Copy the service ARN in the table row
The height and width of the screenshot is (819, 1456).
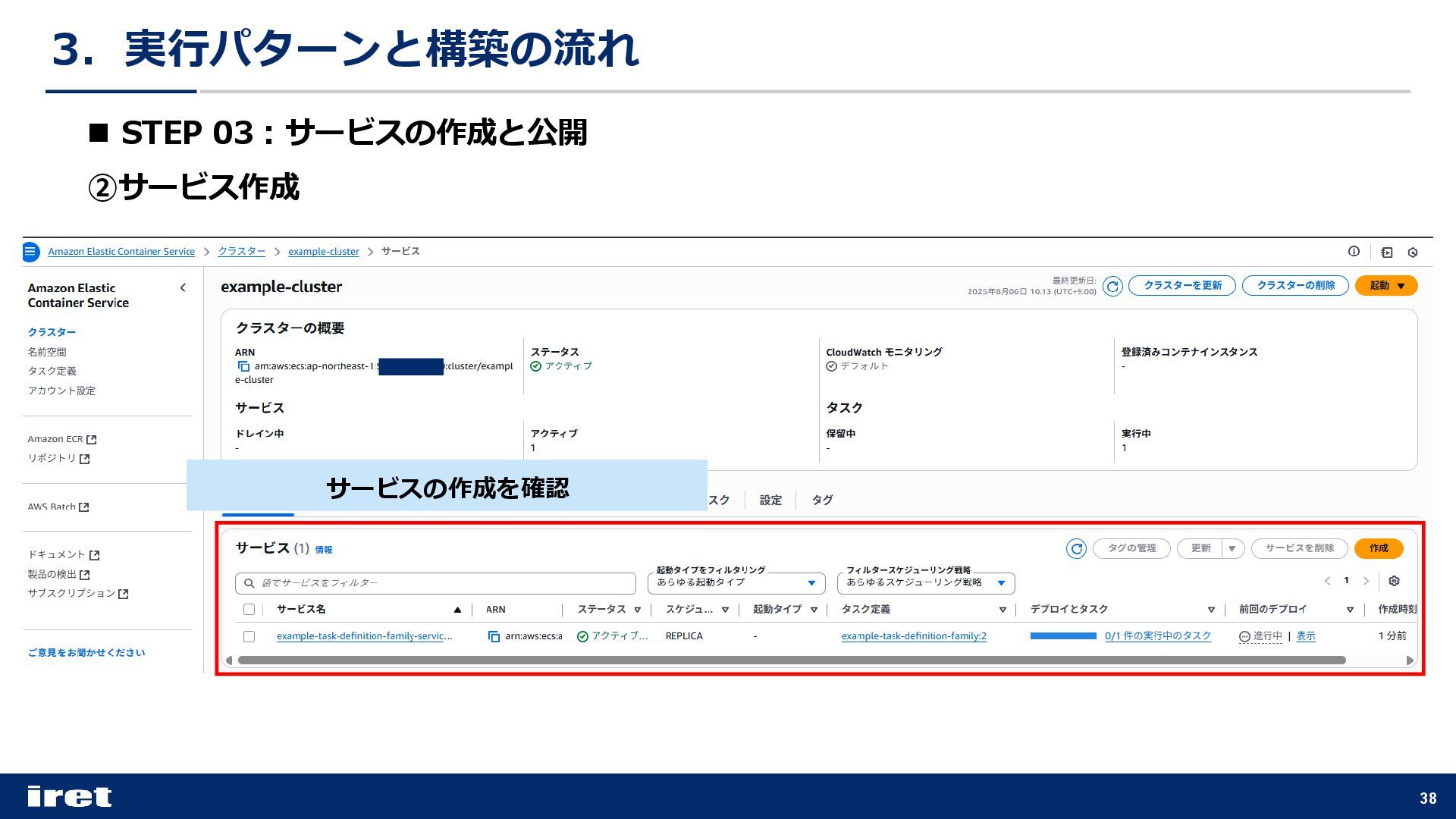pos(494,636)
